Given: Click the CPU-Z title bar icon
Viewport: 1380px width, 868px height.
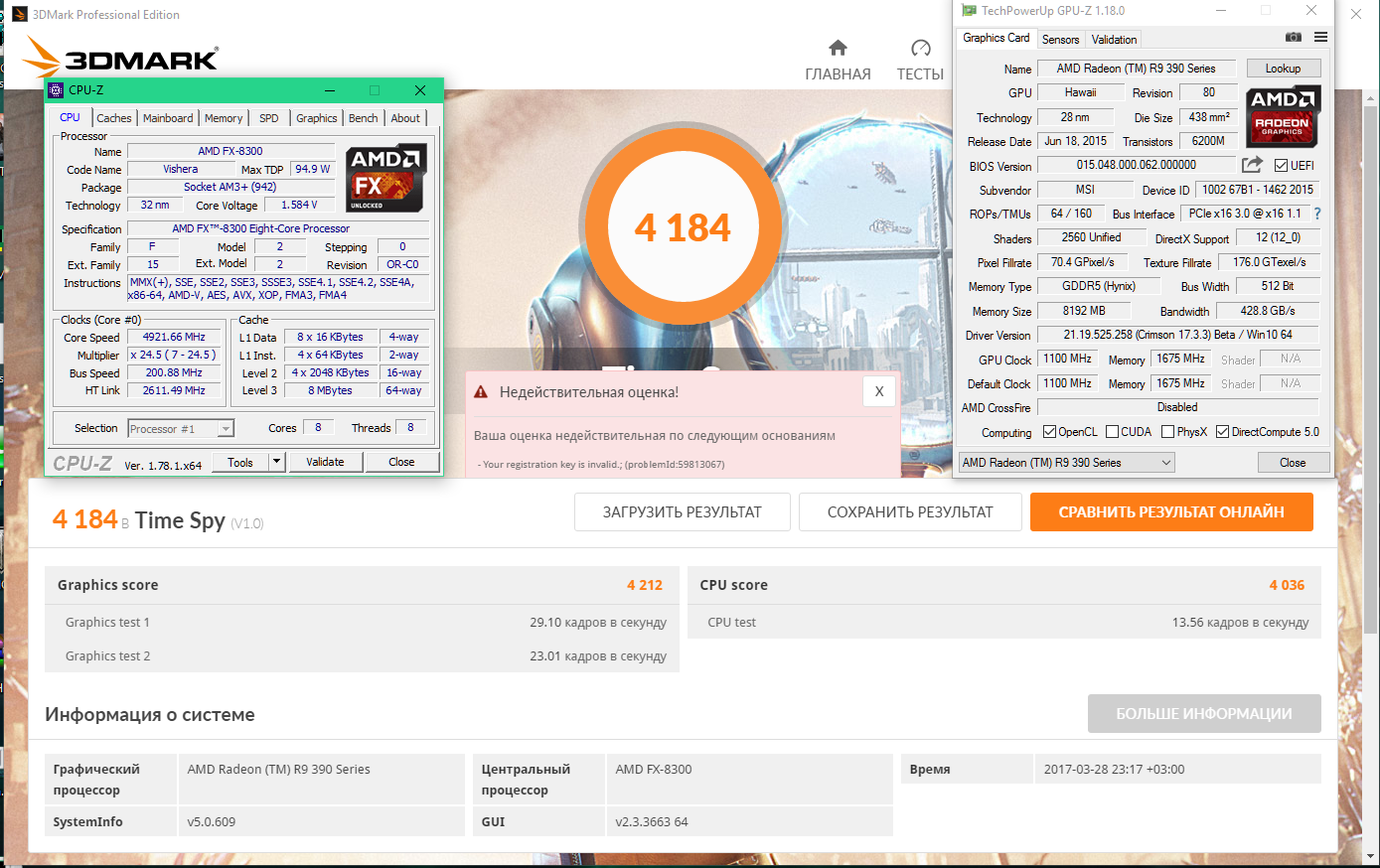Looking at the screenshot, I should click(57, 90).
